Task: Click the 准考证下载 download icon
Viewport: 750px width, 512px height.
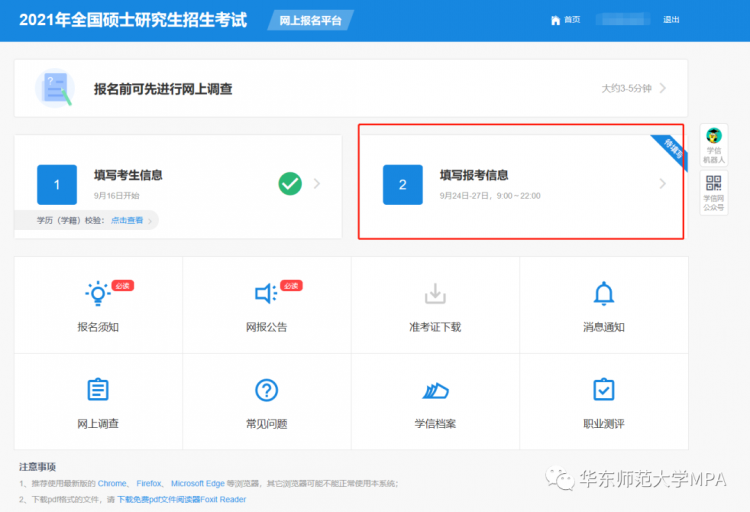Action: click(435, 294)
